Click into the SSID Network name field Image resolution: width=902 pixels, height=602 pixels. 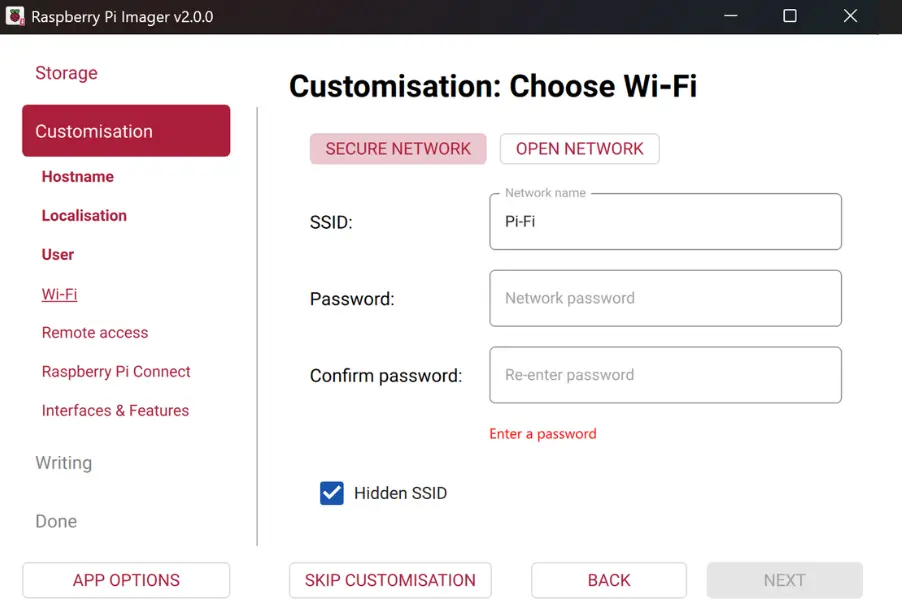point(665,221)
